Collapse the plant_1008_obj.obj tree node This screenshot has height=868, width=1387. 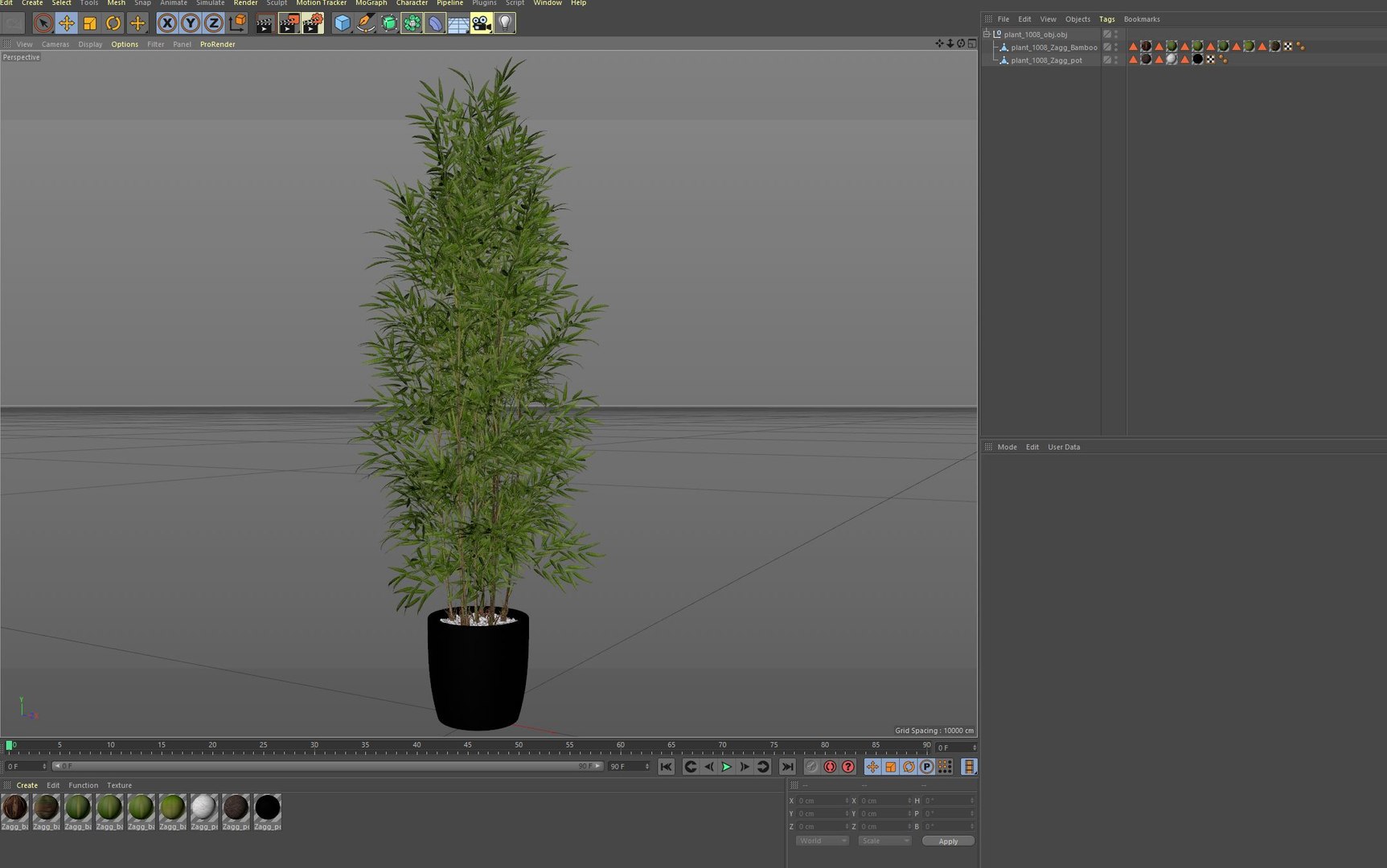click(x=987, y=34)
